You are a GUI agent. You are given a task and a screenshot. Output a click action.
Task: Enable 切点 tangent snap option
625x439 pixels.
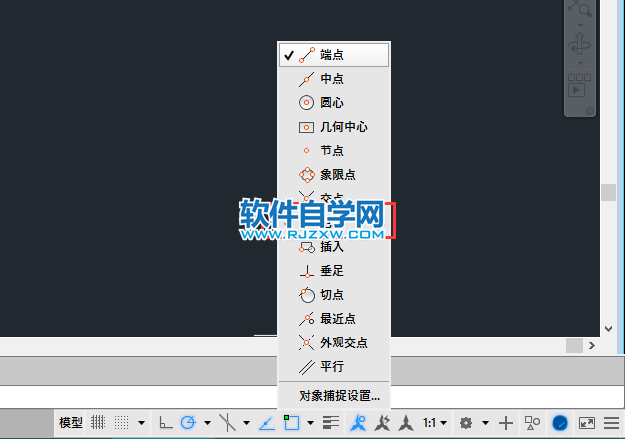click(x=334, y=295)
